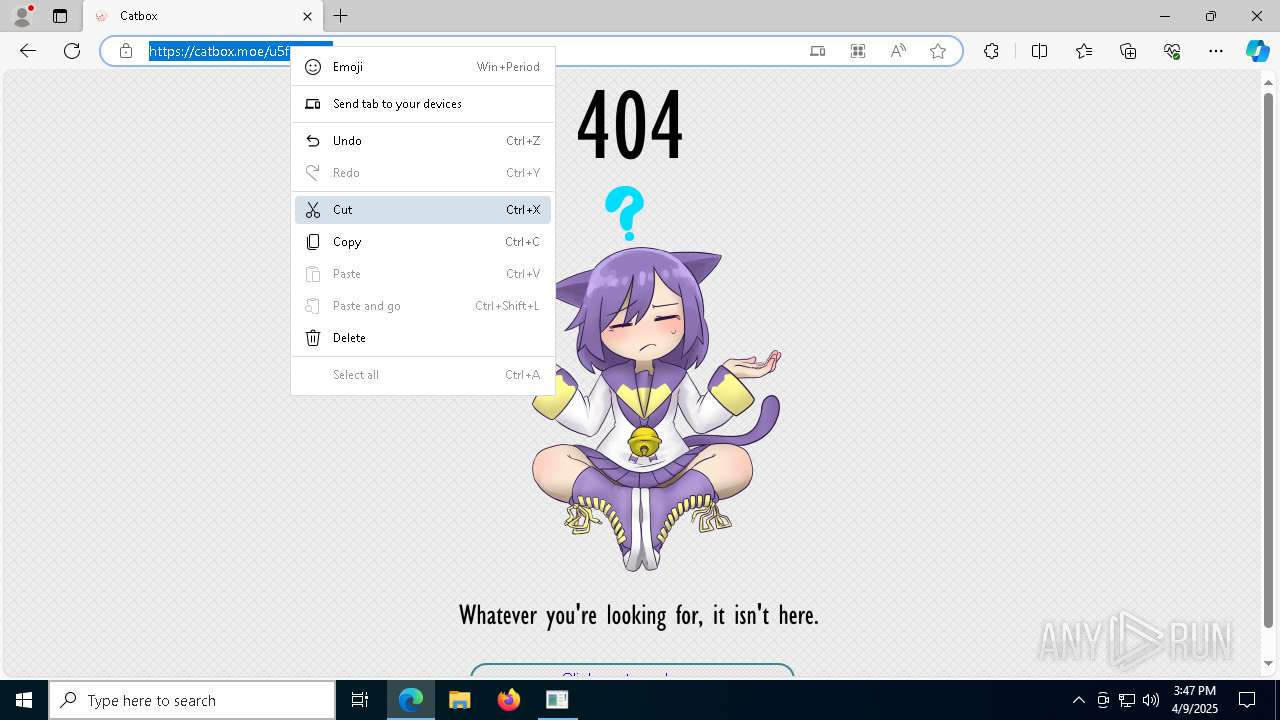The image size is (1280, 720).
Task: Open the clock showing 3:47 PM
Action: point(1195,700)
